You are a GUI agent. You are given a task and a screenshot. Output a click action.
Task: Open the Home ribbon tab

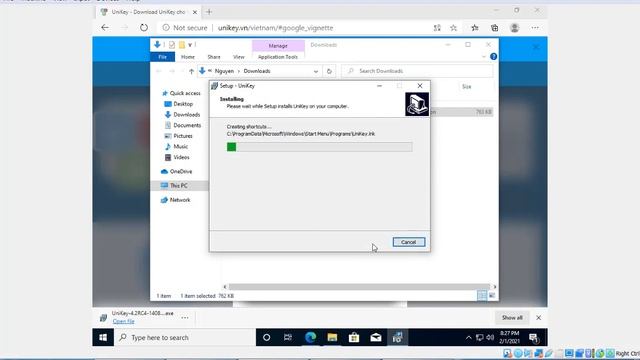(x=188, y=57)
